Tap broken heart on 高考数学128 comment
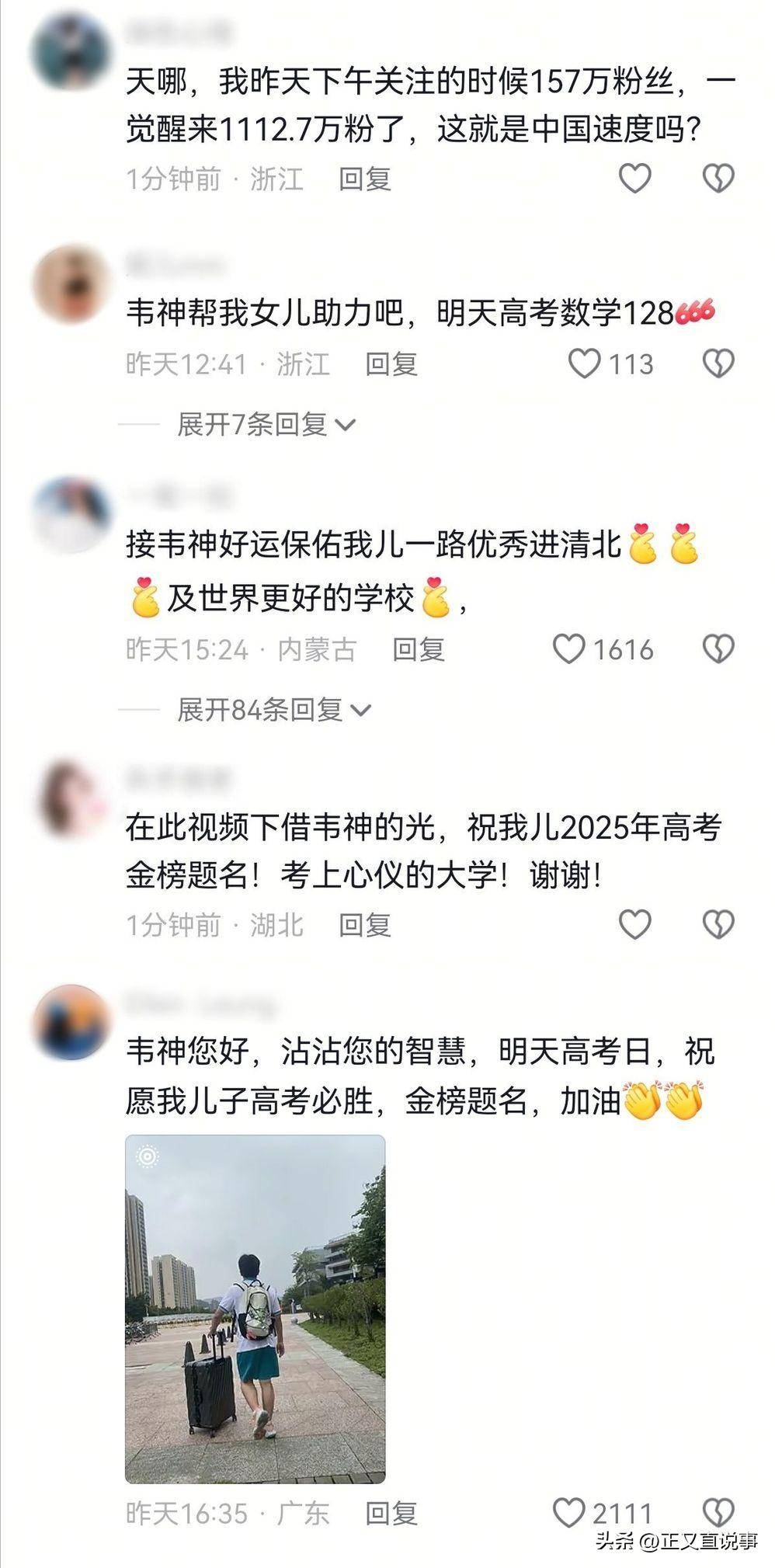This screenshot has width=775, height=1568. tap(718, 363)
